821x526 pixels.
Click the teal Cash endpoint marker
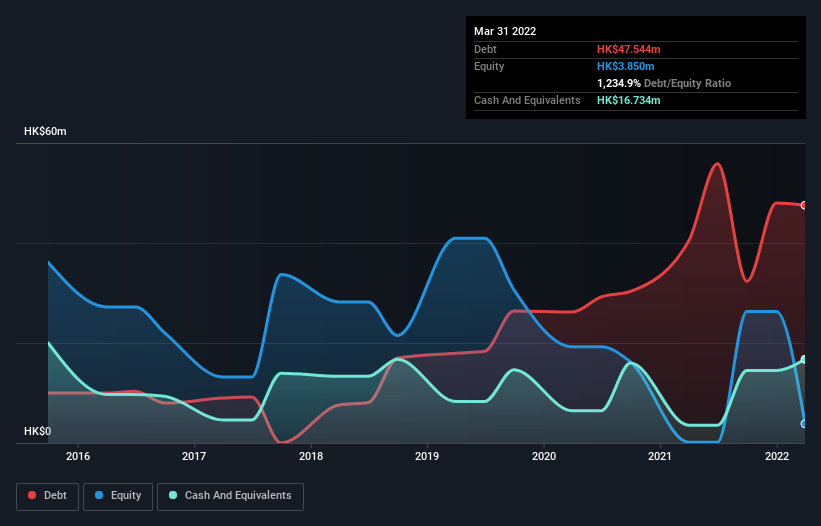(804, 360)
